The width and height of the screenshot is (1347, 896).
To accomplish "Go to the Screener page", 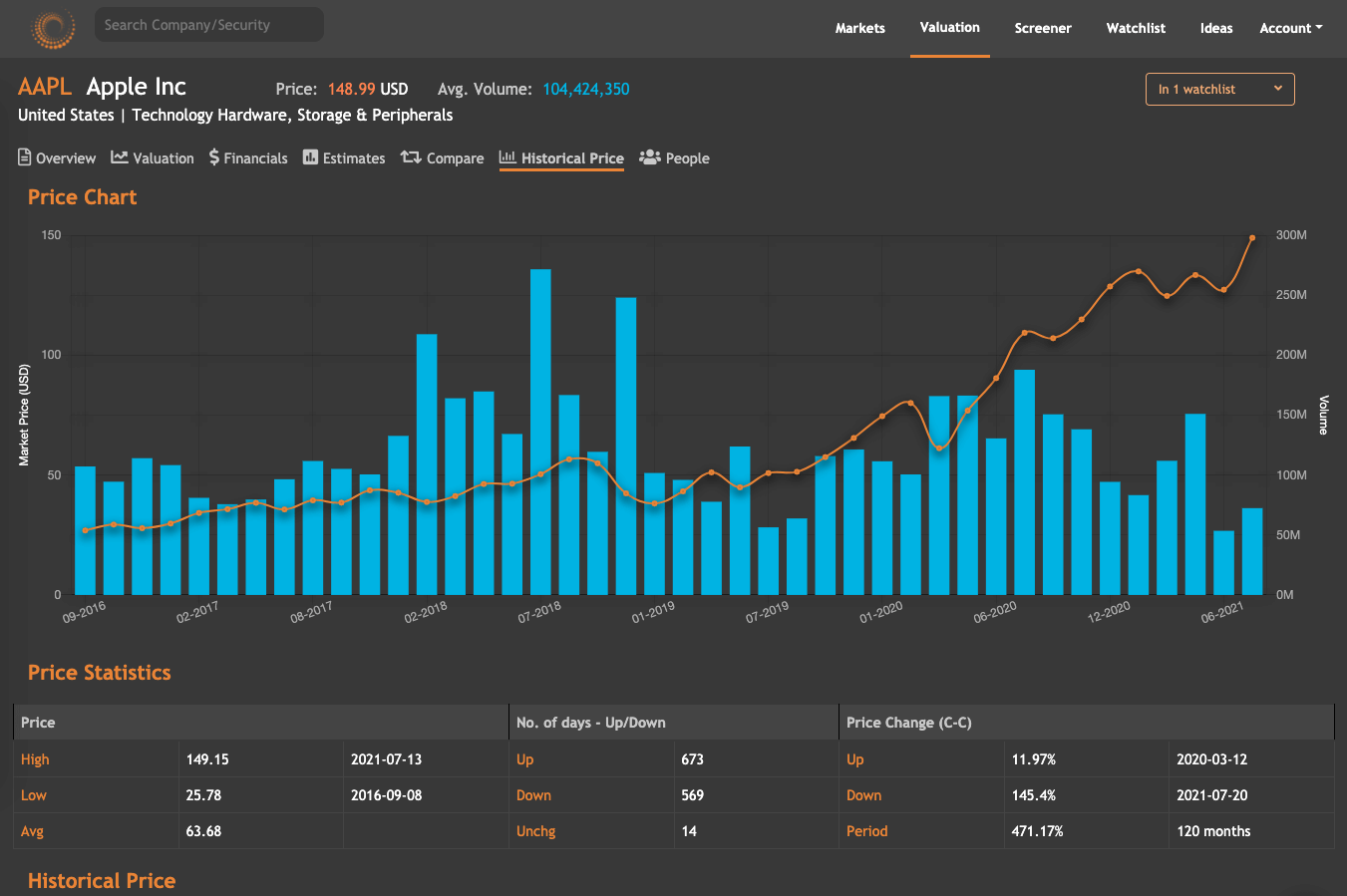I will pyautogui.click(x=1043, y=28).
